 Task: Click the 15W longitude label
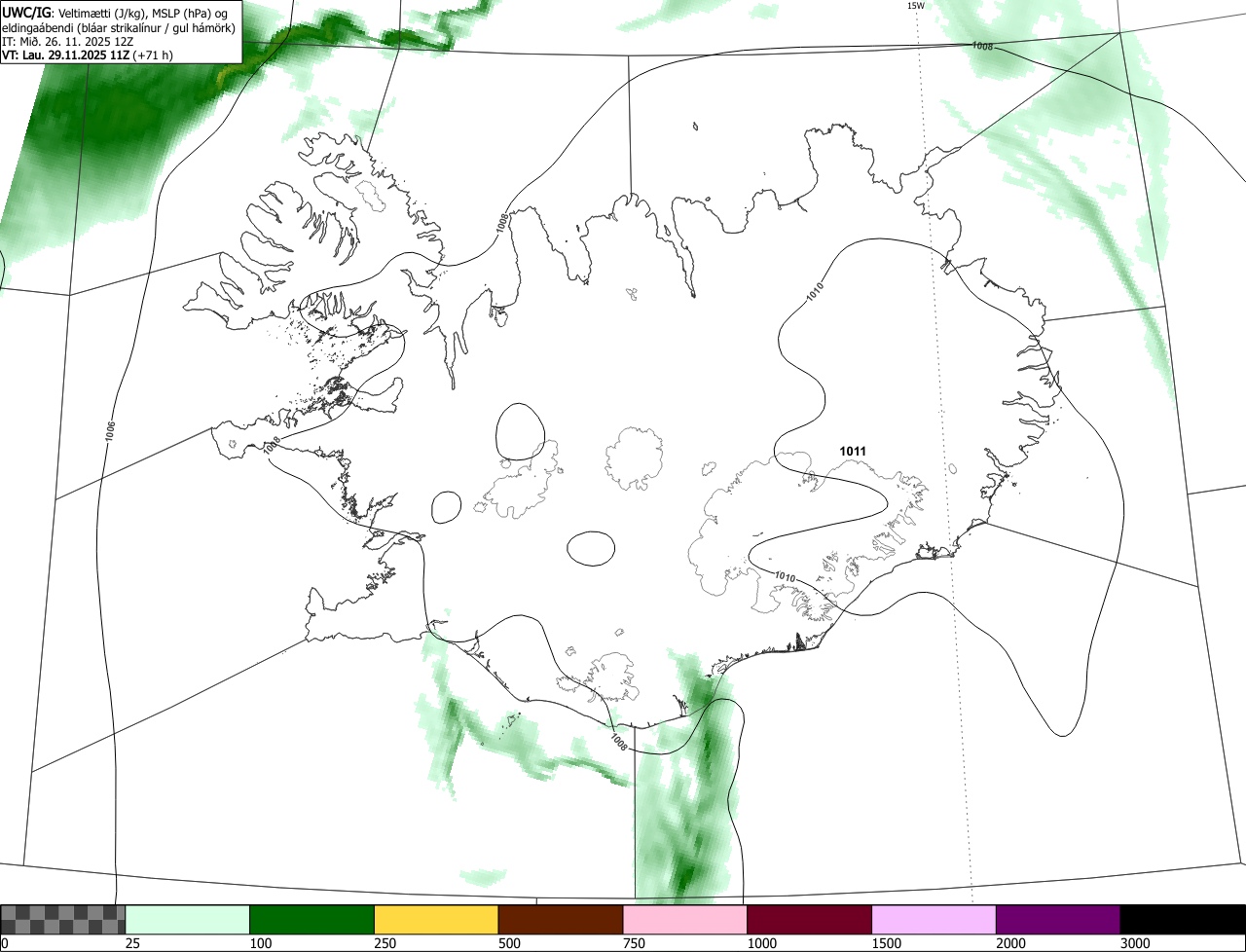point(915,5)
